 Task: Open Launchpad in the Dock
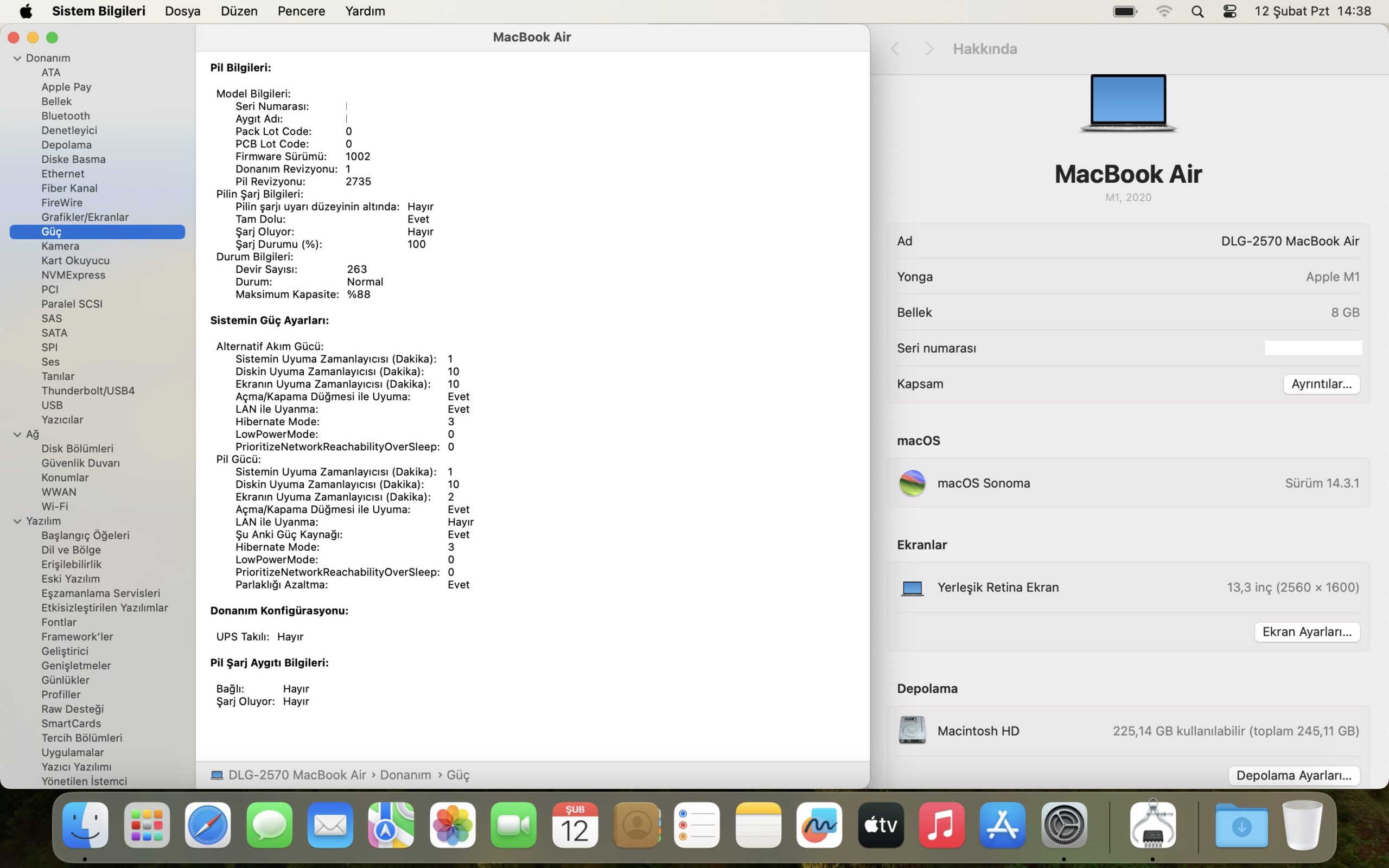click(146, 825)
